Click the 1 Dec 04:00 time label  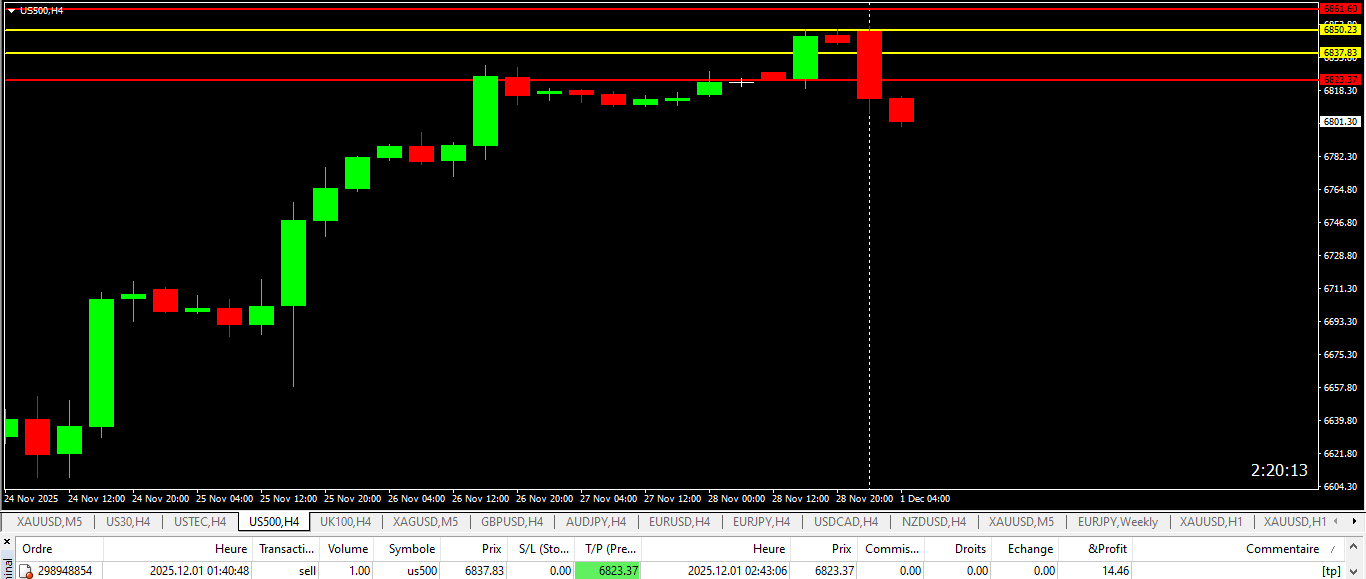[x=925, y=498]
